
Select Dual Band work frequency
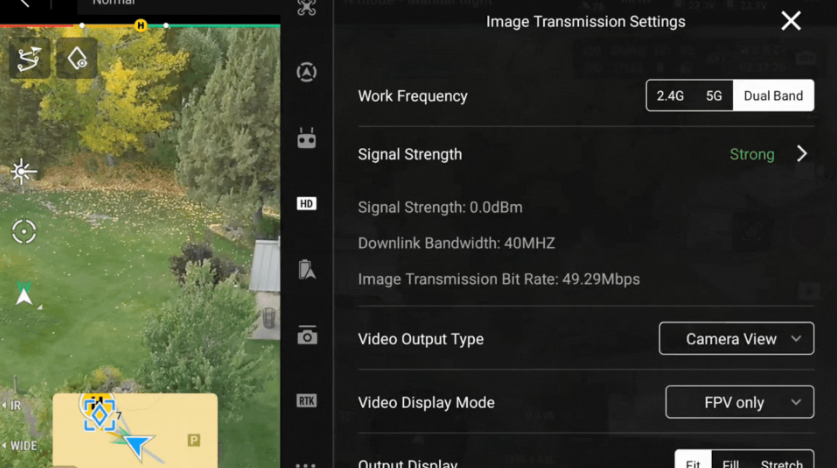tap(773, 96)
